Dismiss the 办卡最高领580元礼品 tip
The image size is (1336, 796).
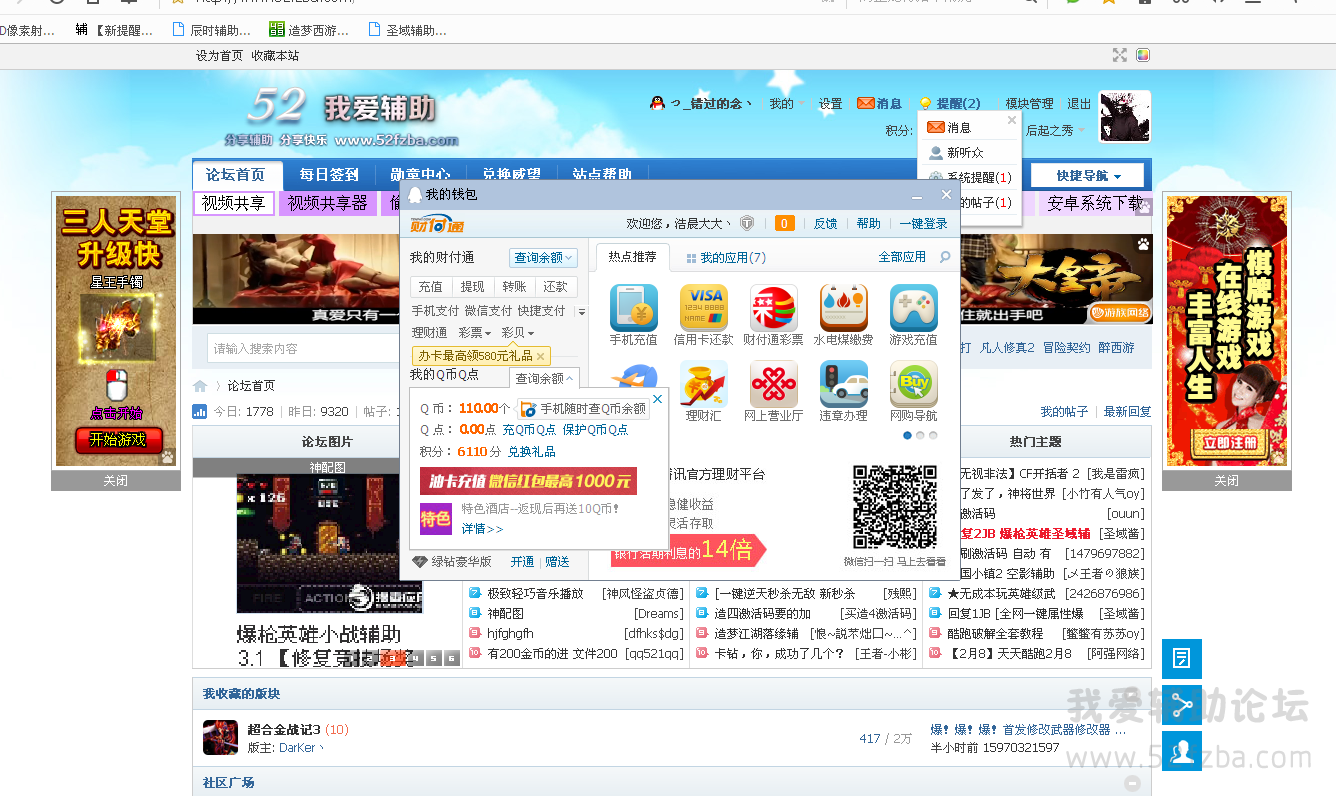coord(541,356)
